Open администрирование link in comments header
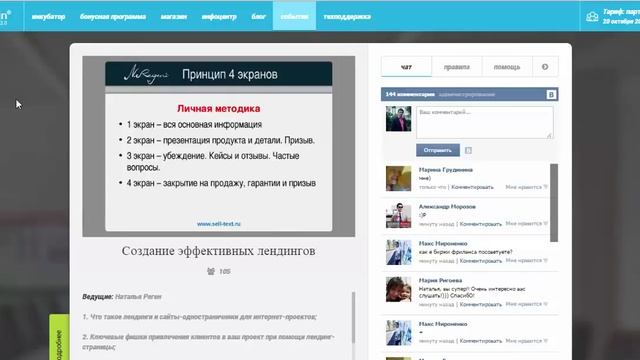 pos(467,95)
